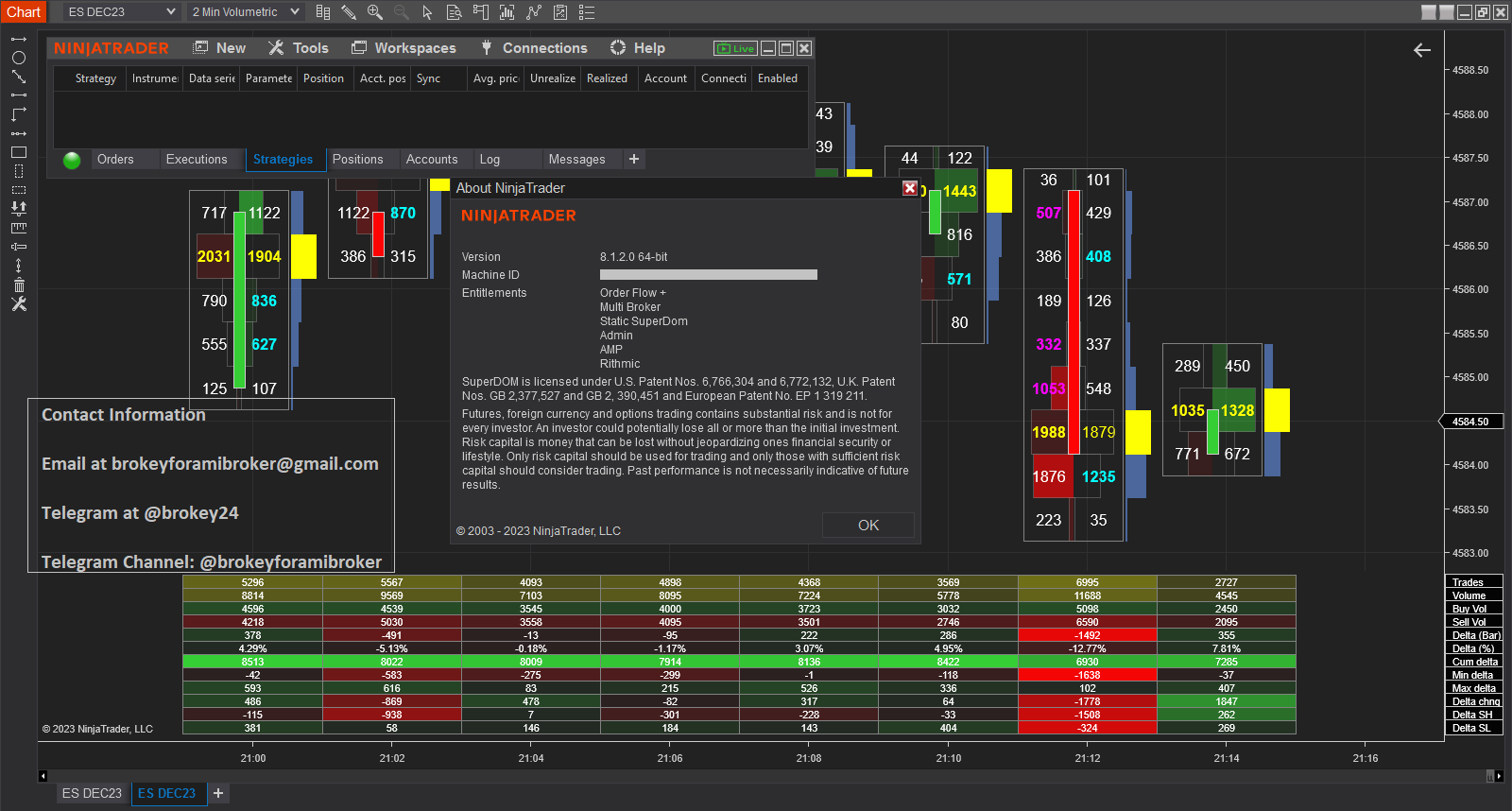Click the Cum delta row label
This screenshot has width=1512, height=811.
[1475, 662]
